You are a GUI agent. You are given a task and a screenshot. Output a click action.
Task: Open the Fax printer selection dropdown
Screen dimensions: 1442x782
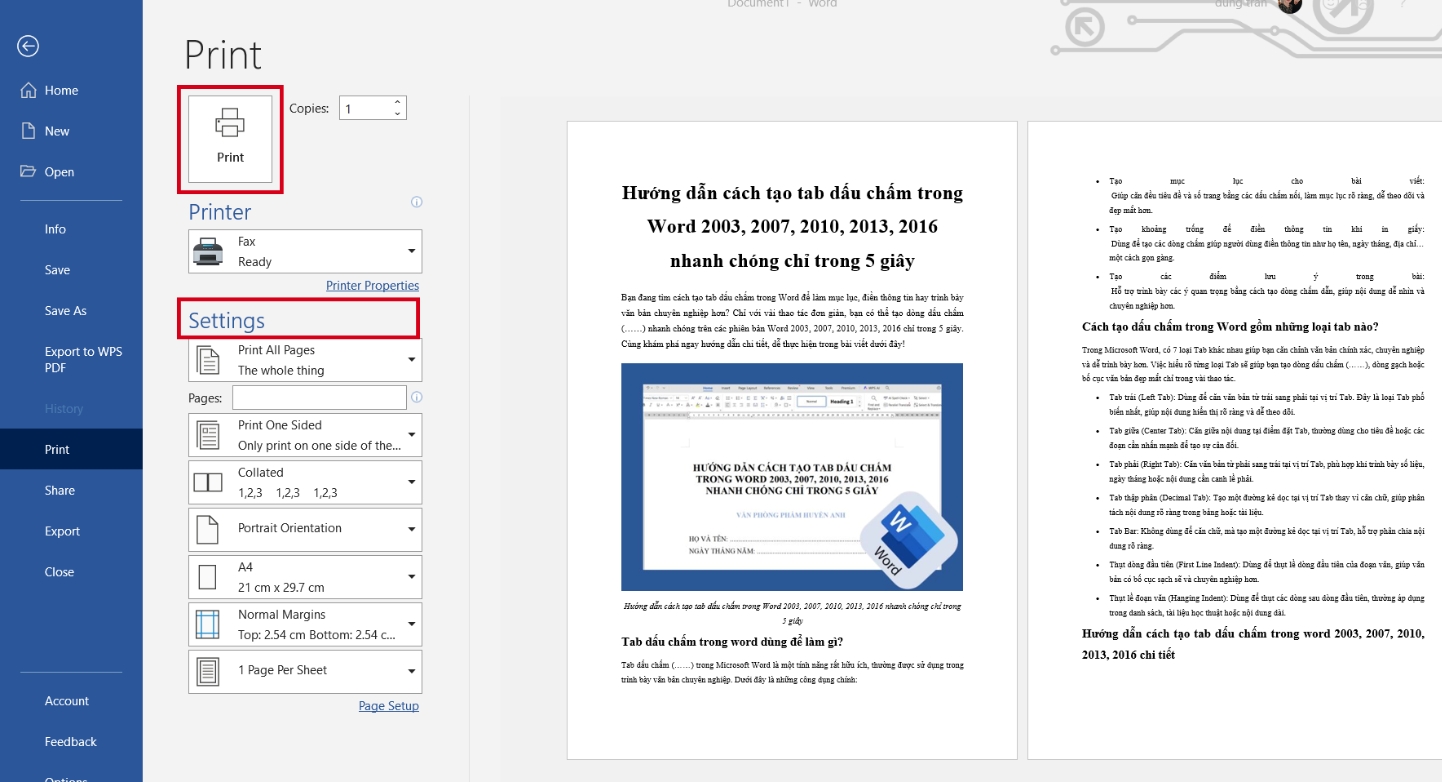[305, 251]
